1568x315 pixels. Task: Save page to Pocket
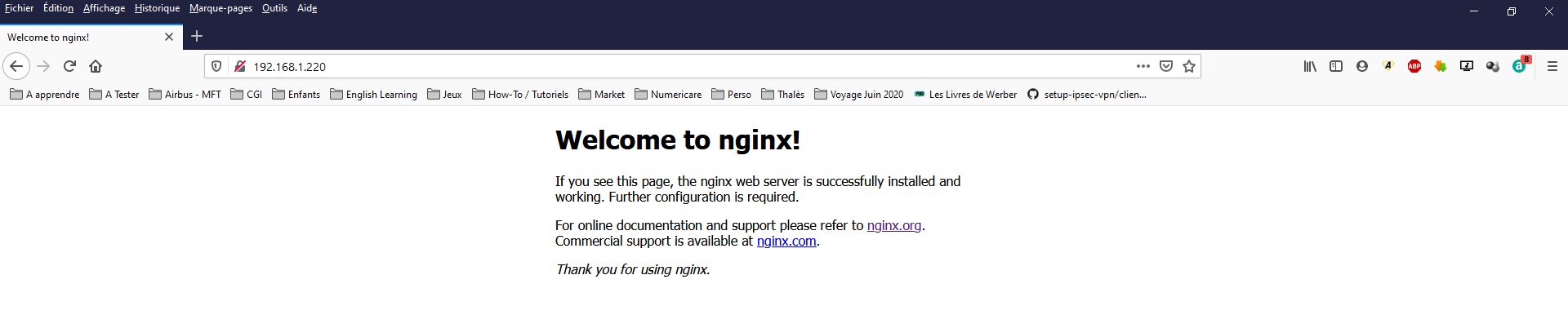pos(1166,66)
